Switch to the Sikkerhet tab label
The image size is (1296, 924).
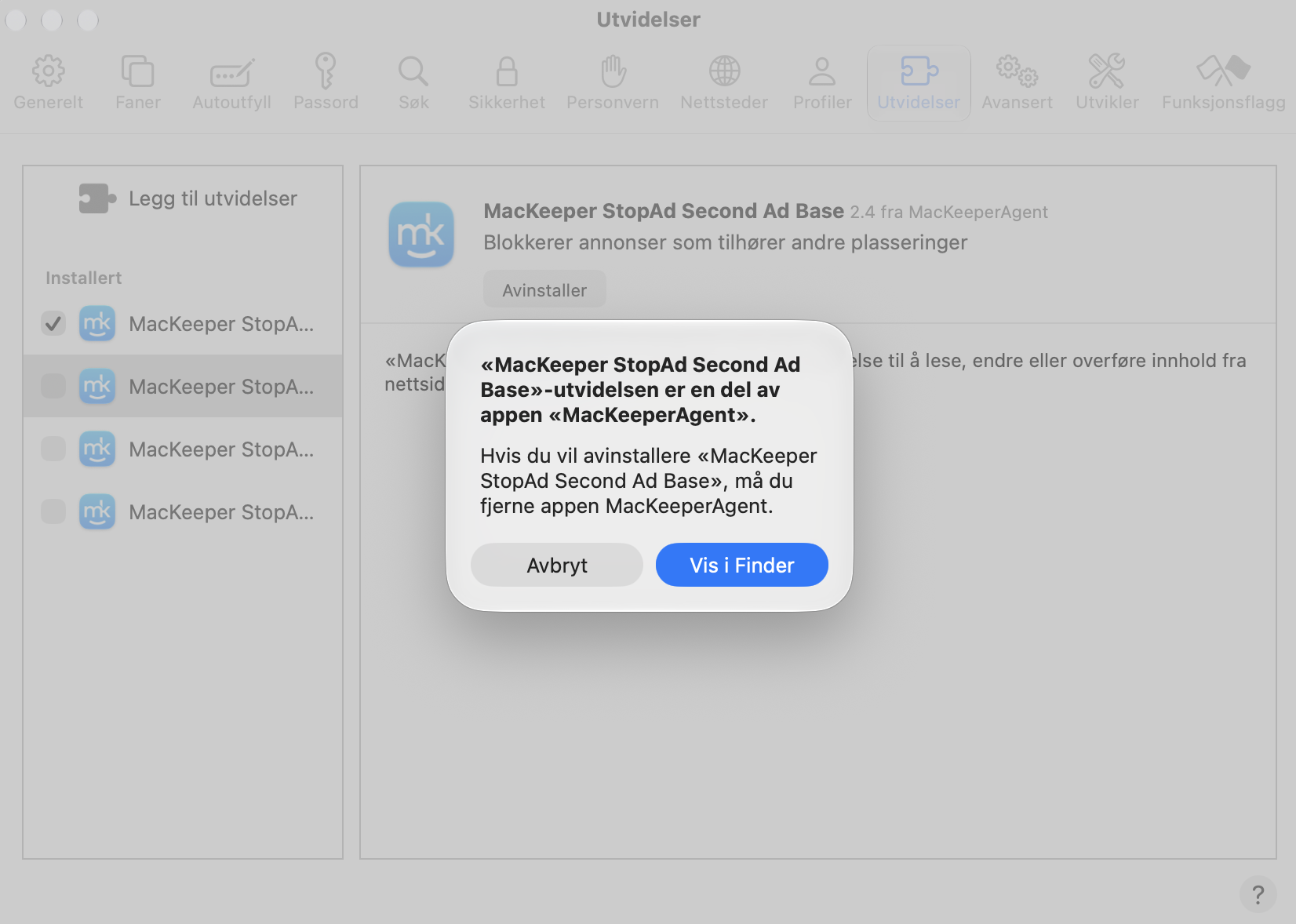click(507, 103)
